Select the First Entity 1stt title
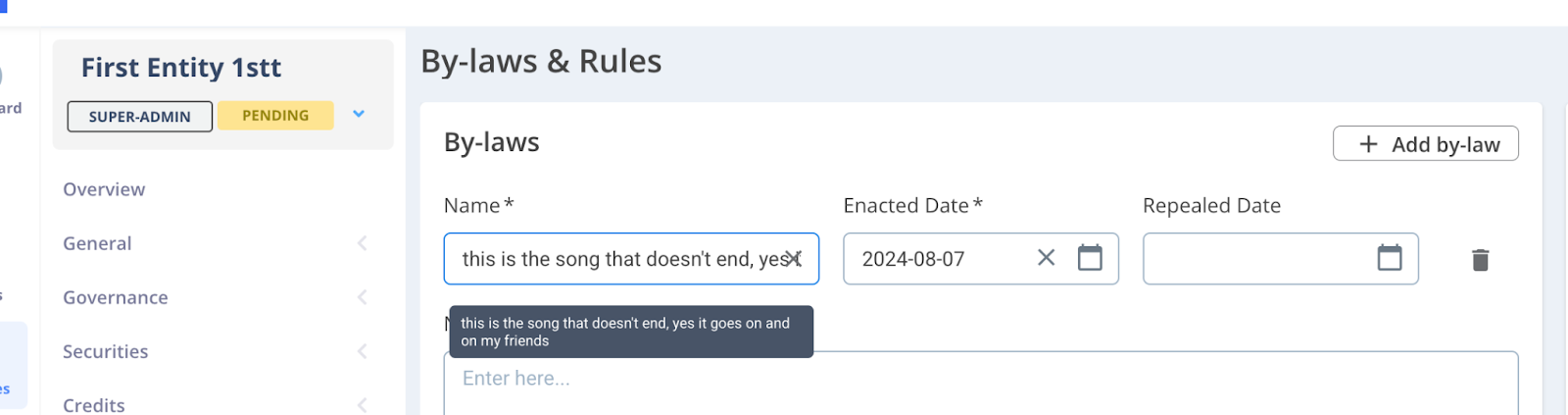The height and width of the screenshot is (415, 1568). pyautogui.click(x=180, y=68)
